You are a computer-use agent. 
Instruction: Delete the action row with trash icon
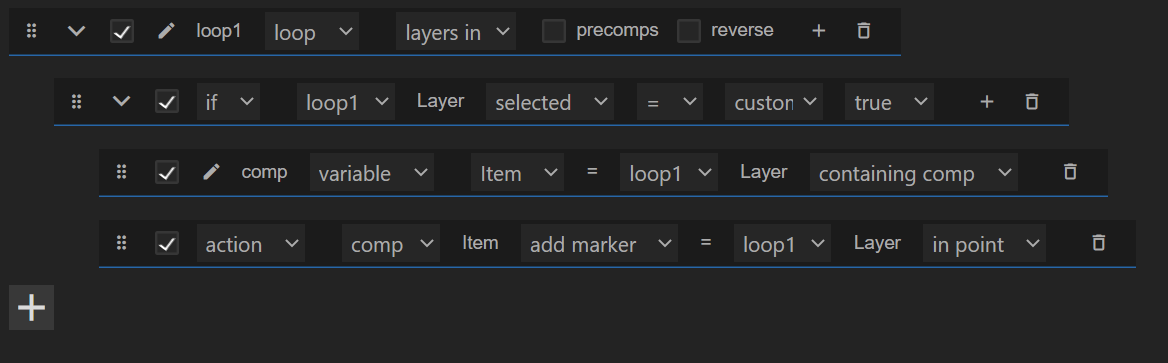(1098, 243)
